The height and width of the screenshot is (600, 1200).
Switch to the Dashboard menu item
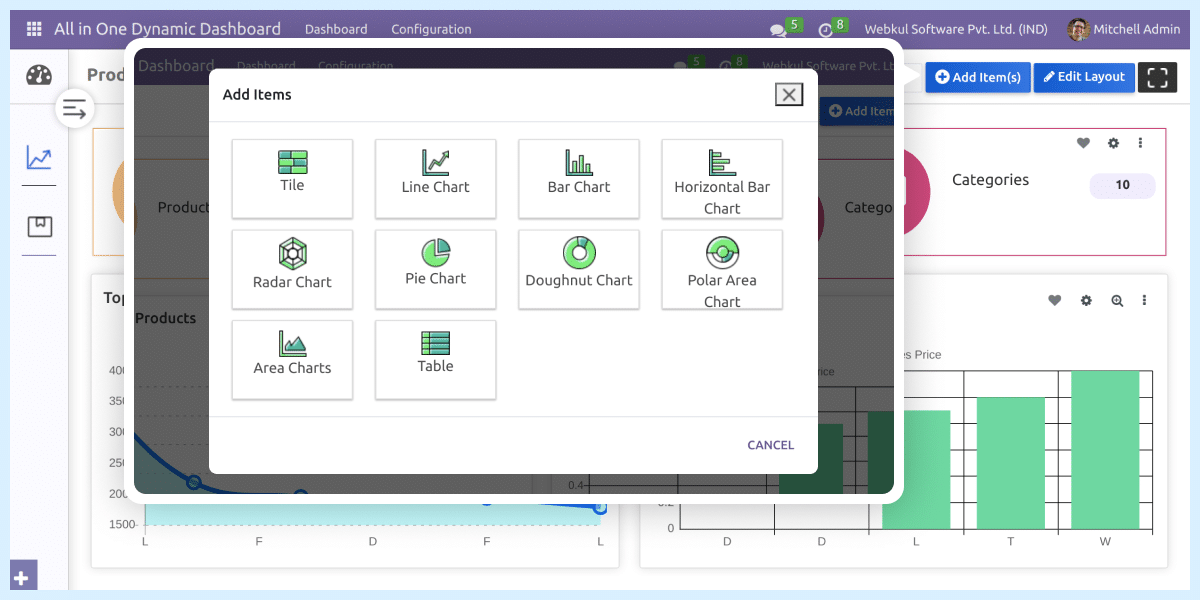pos(336,29)
